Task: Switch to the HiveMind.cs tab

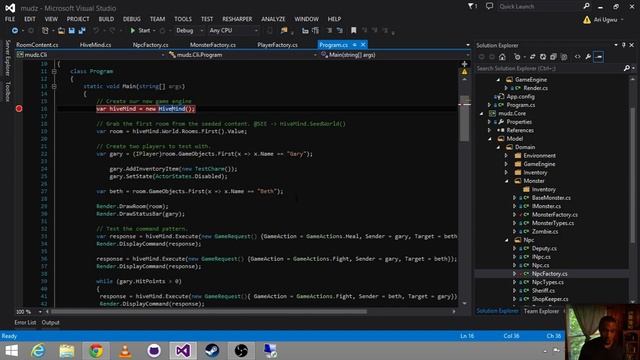Action: (96, 45)
